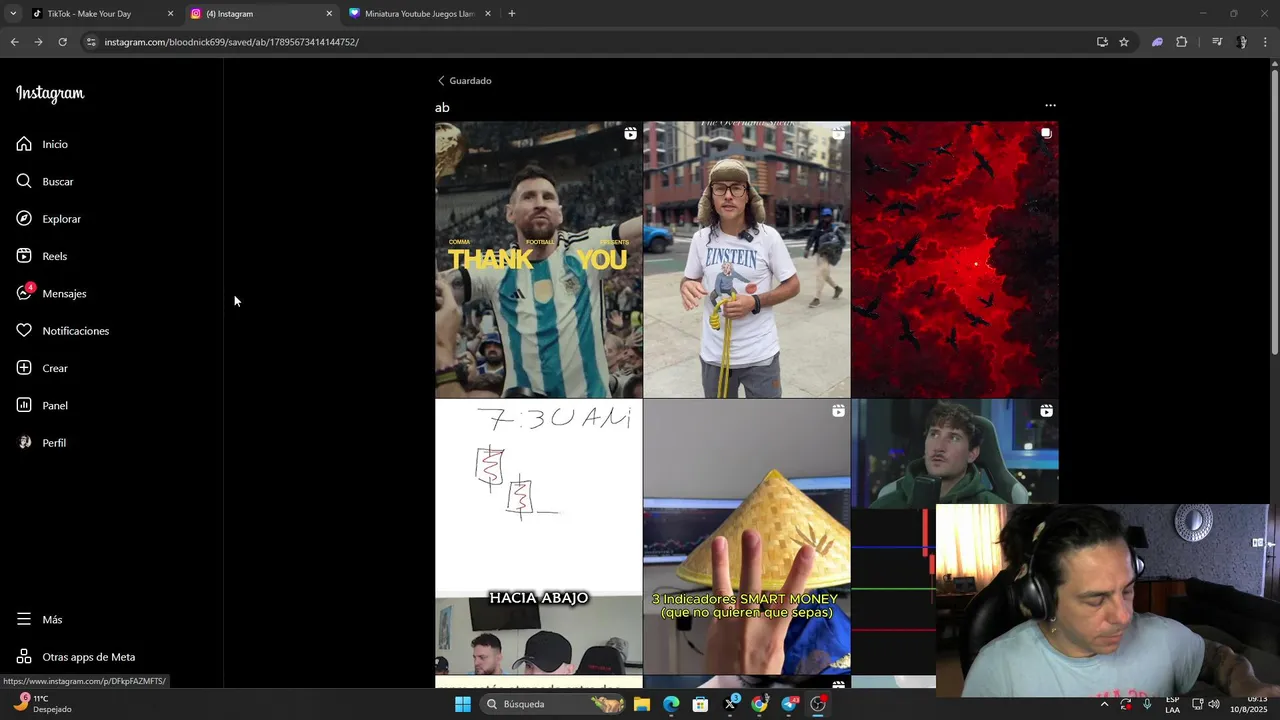Open ESP LAA language switcher
Screen dimensions: 1280x720
1172,704
